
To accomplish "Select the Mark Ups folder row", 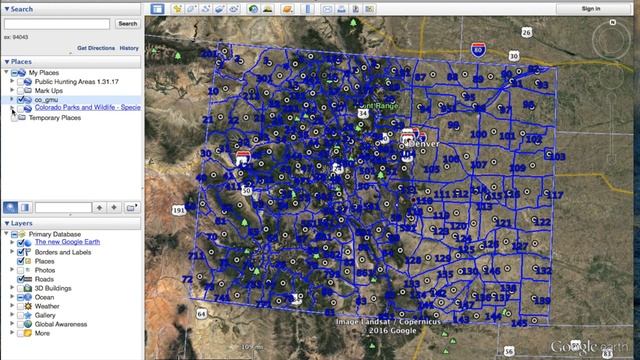I will (49, 91).
